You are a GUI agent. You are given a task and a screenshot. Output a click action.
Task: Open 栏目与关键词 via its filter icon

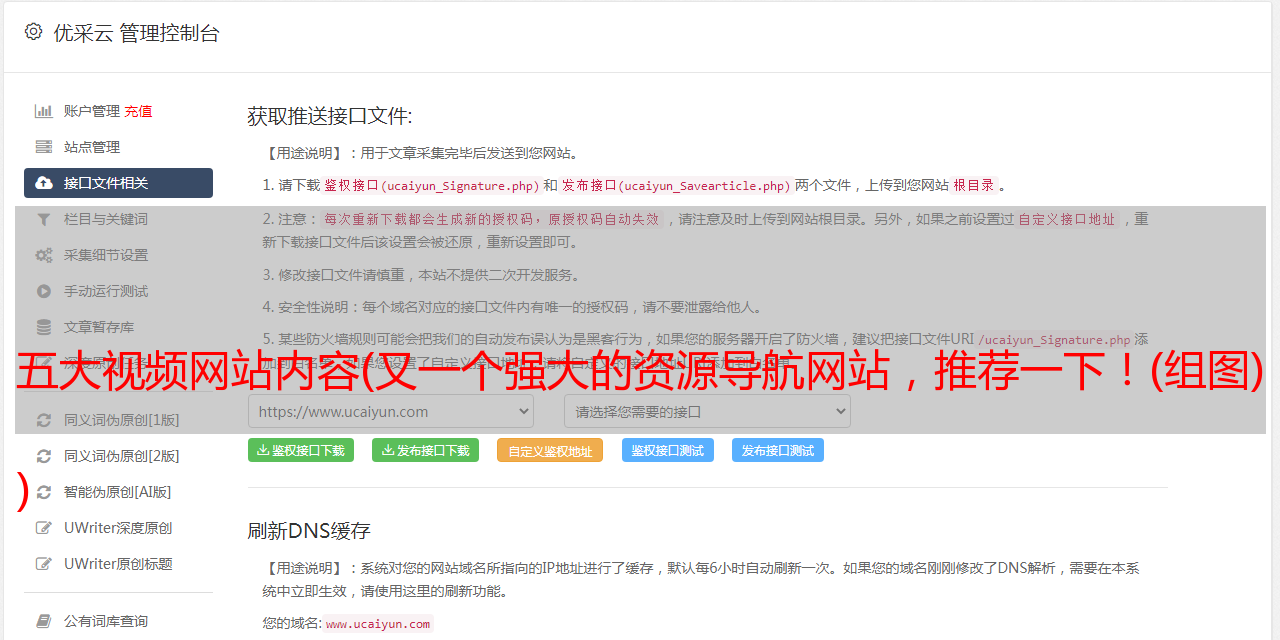coord(44,219)
